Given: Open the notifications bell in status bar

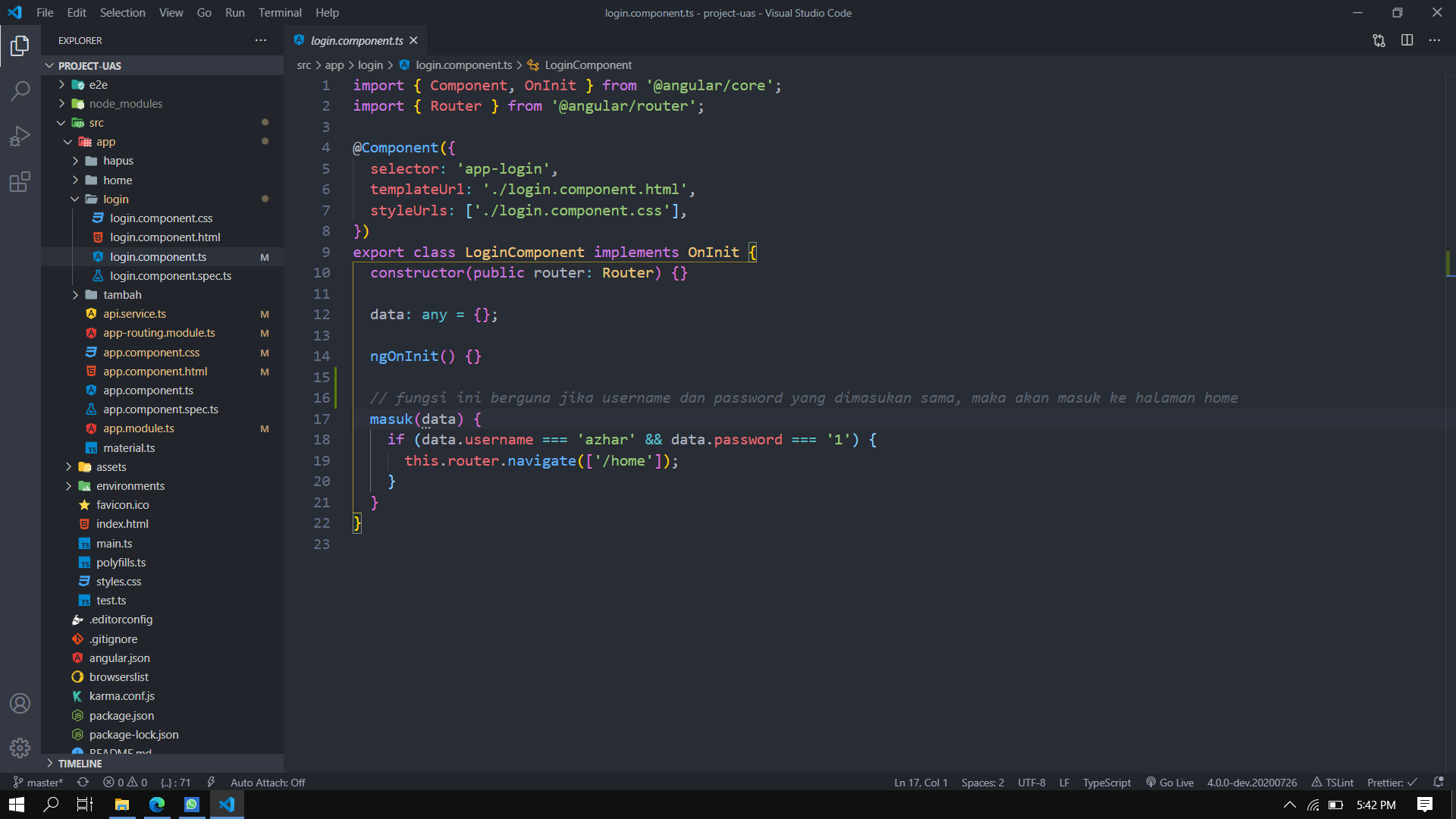Looking at the screenshot, I should [1439, 782].
